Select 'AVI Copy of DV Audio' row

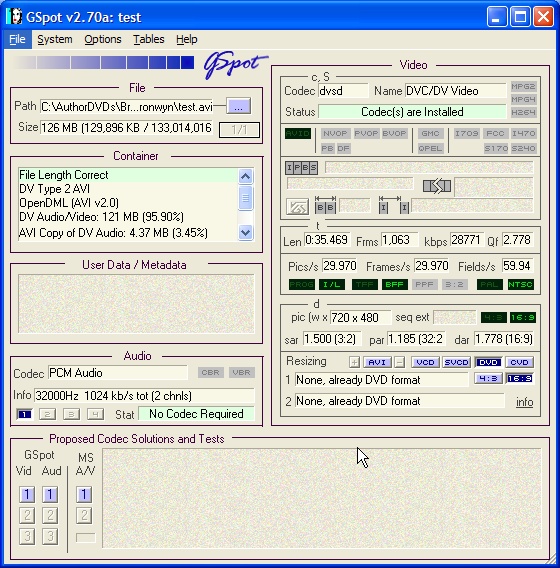click(x=127, y=232)
